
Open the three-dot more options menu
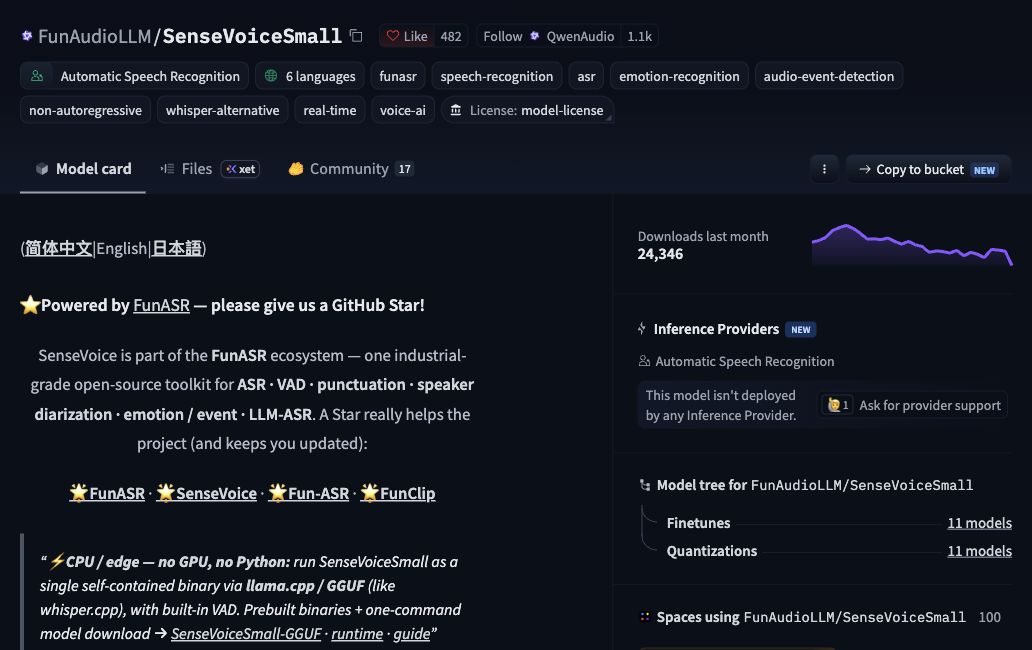(824, 169)
